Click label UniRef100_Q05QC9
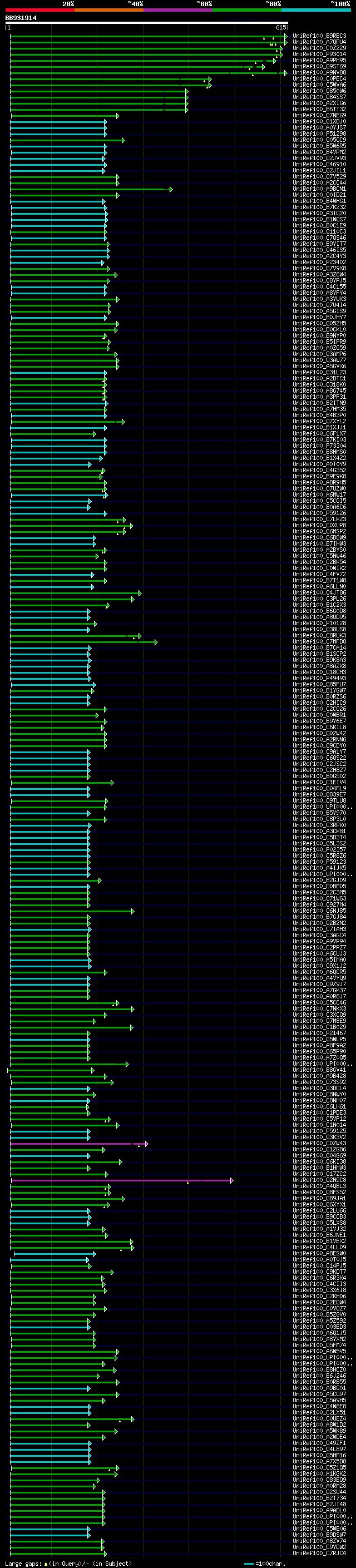The height and width of the screenshot is (1568, 356). click(319, 140)
